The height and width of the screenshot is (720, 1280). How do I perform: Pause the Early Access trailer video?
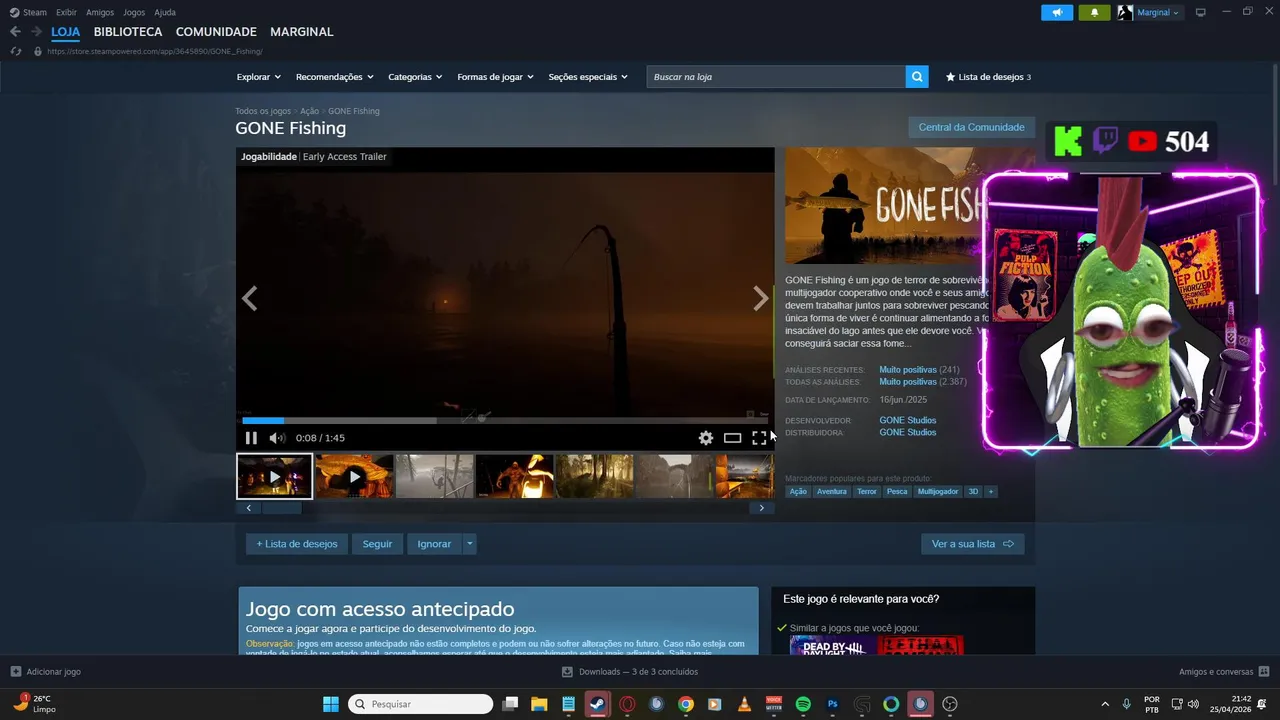coord(251,438)
